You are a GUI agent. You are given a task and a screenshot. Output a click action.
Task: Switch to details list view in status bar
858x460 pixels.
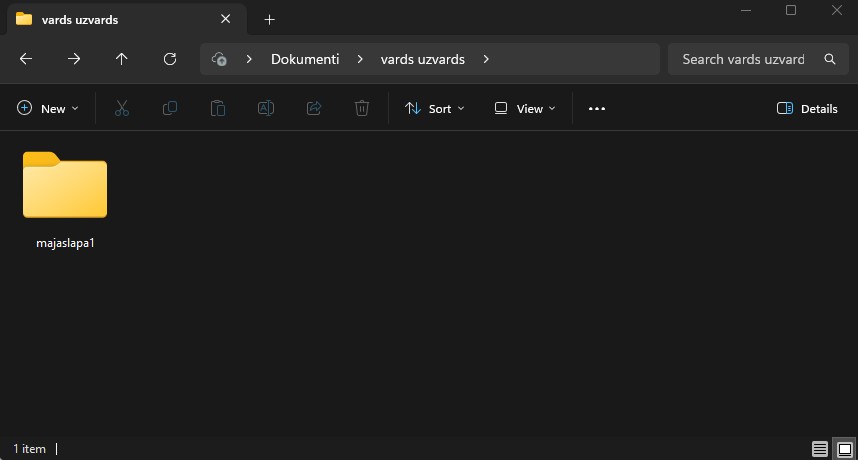(820, 449)
